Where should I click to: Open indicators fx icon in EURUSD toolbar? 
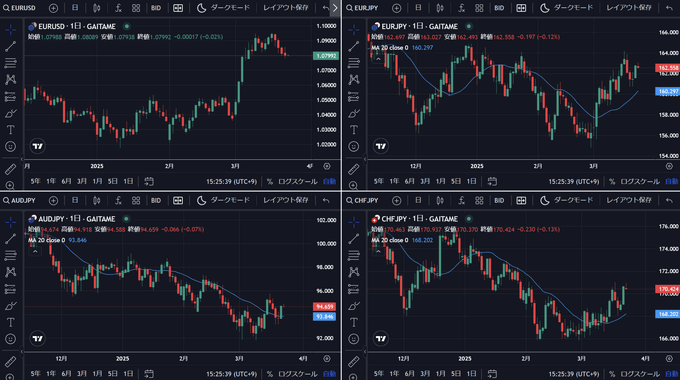click(x=118, y=8)
